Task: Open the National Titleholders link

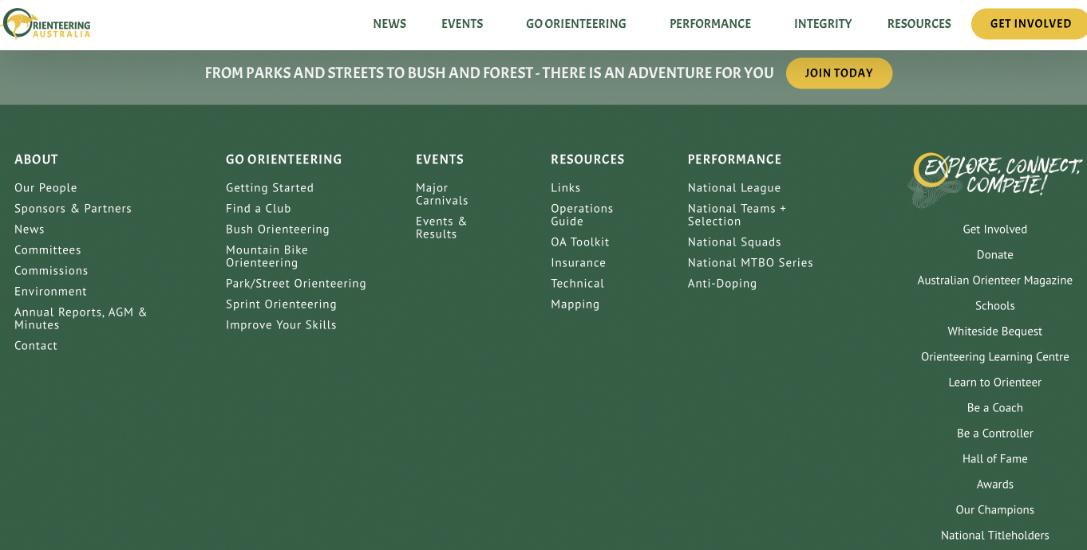Action: click(x=995, y=536)
